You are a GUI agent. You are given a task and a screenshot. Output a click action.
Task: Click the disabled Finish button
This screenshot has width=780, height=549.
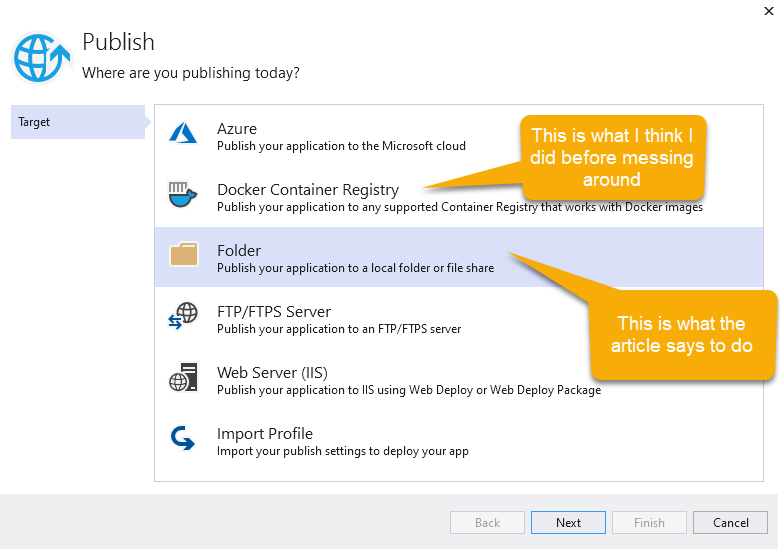(649, 523)
